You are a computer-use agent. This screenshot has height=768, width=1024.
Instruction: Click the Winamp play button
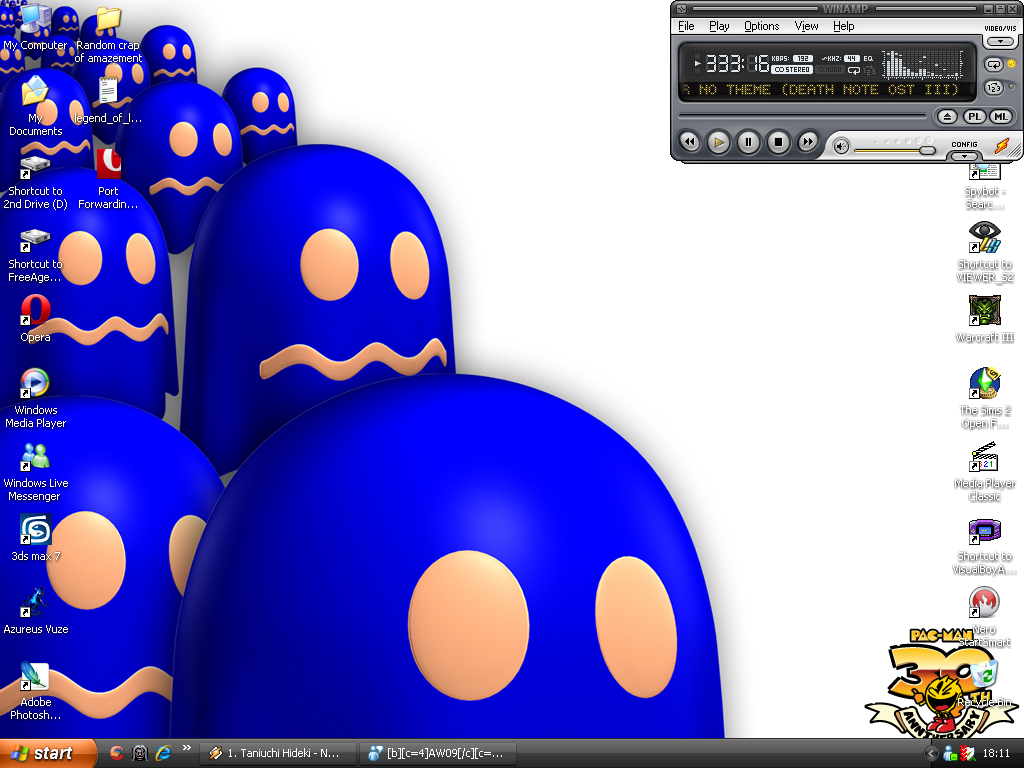pos(718,142)
